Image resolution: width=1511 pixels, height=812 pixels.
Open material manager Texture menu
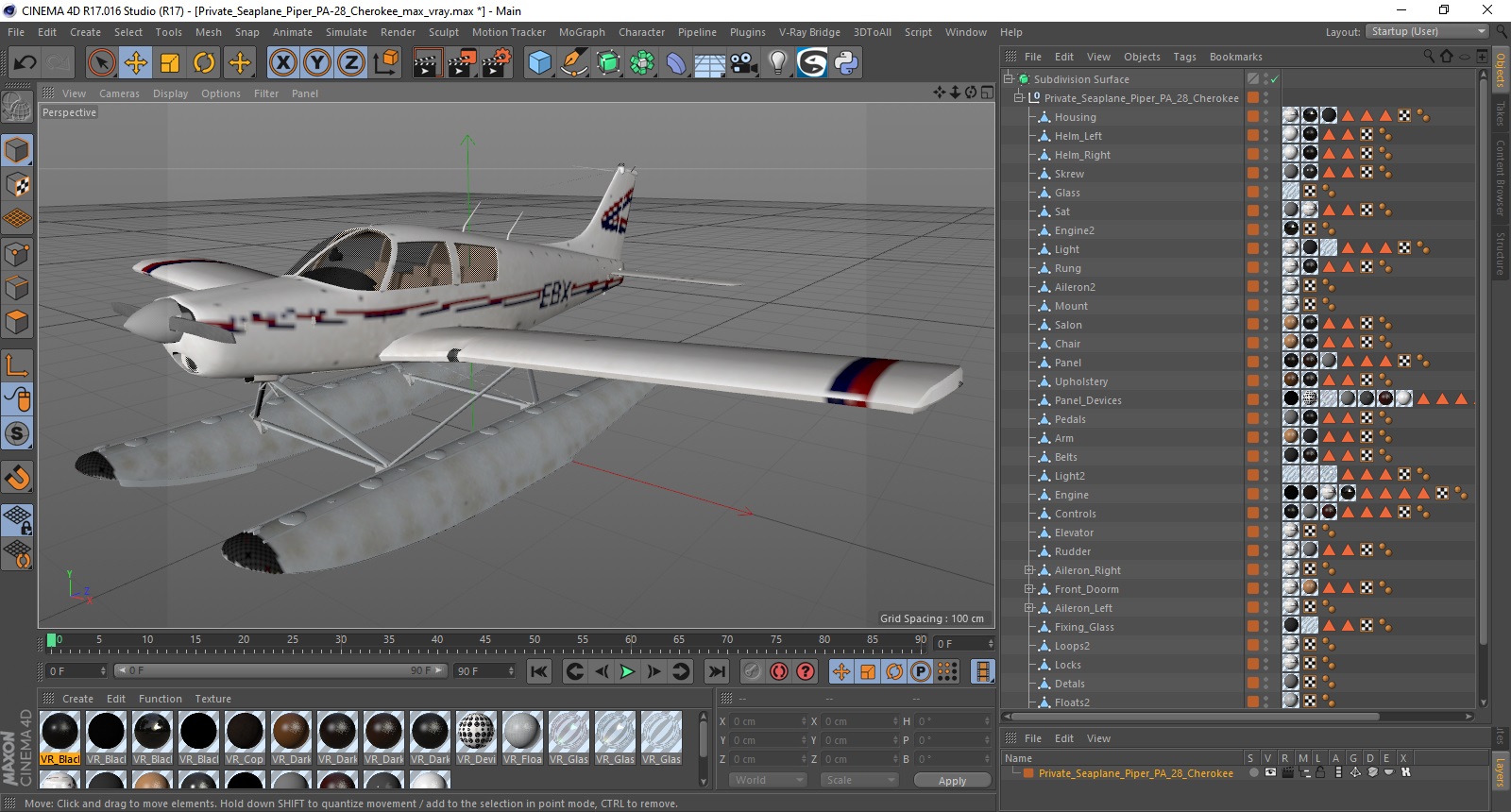(213, 699)
